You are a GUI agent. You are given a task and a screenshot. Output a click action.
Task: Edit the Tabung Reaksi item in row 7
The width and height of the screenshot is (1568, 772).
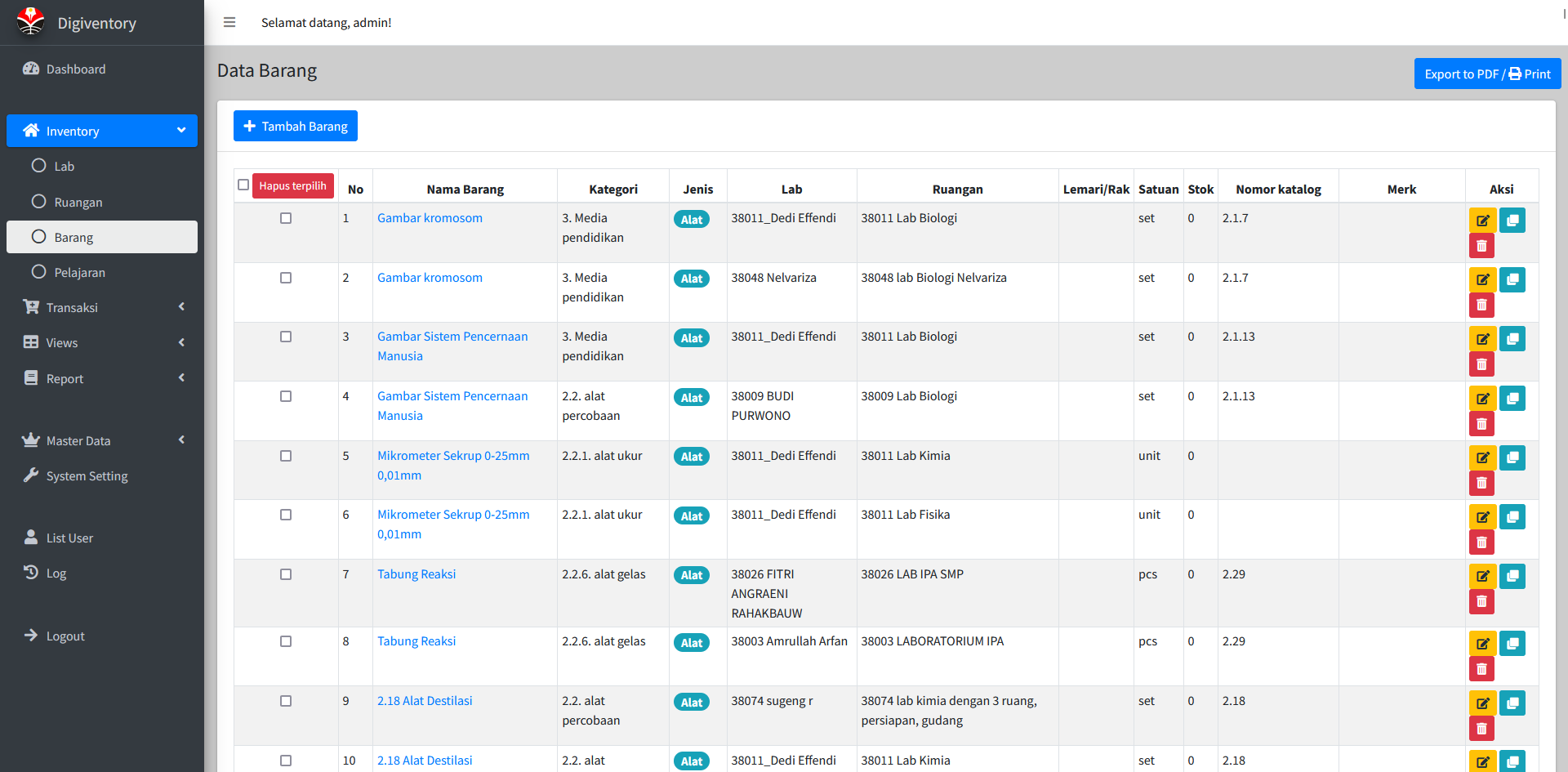[1482, 577]
